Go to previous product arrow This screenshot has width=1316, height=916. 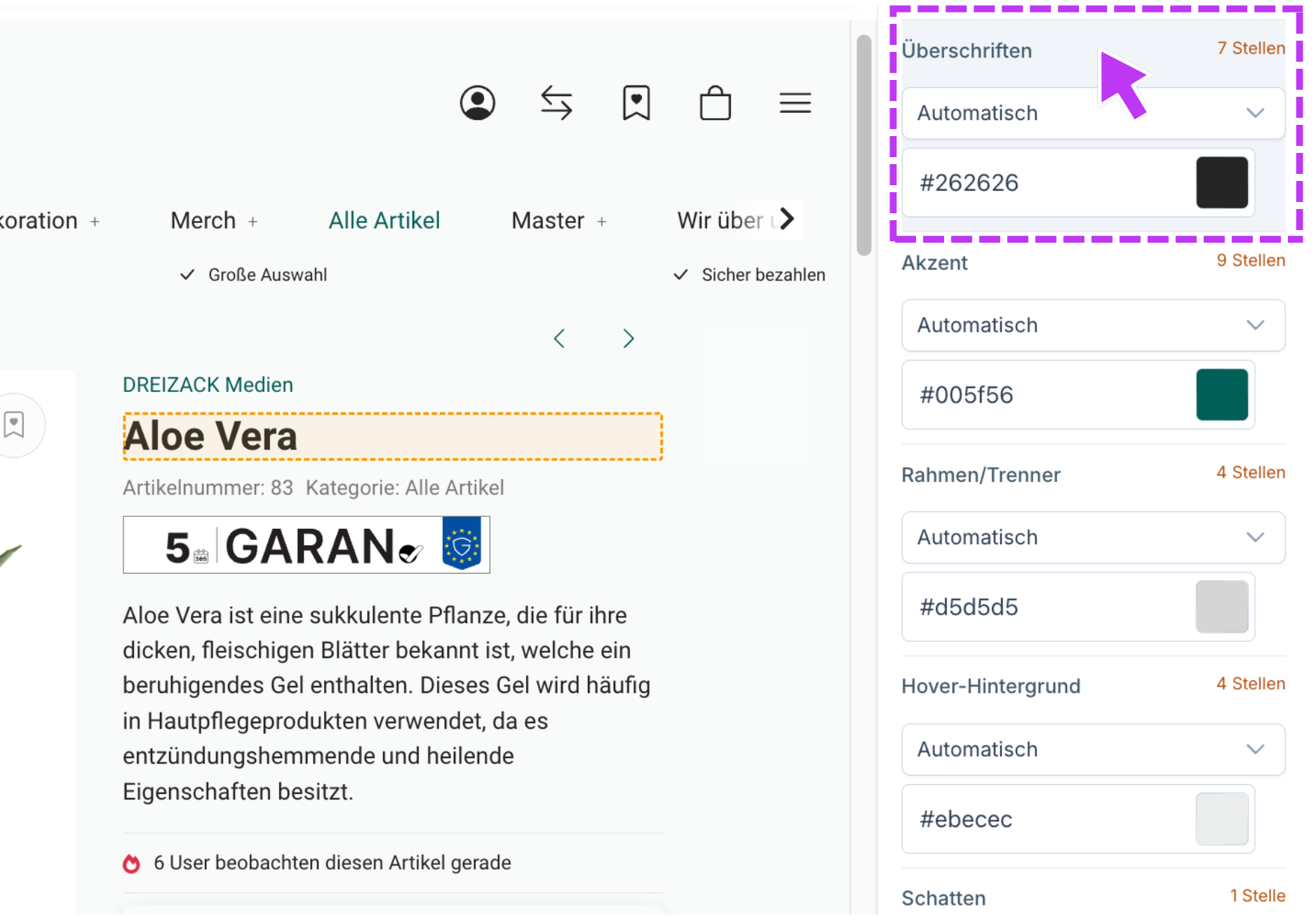pos(559,339)
